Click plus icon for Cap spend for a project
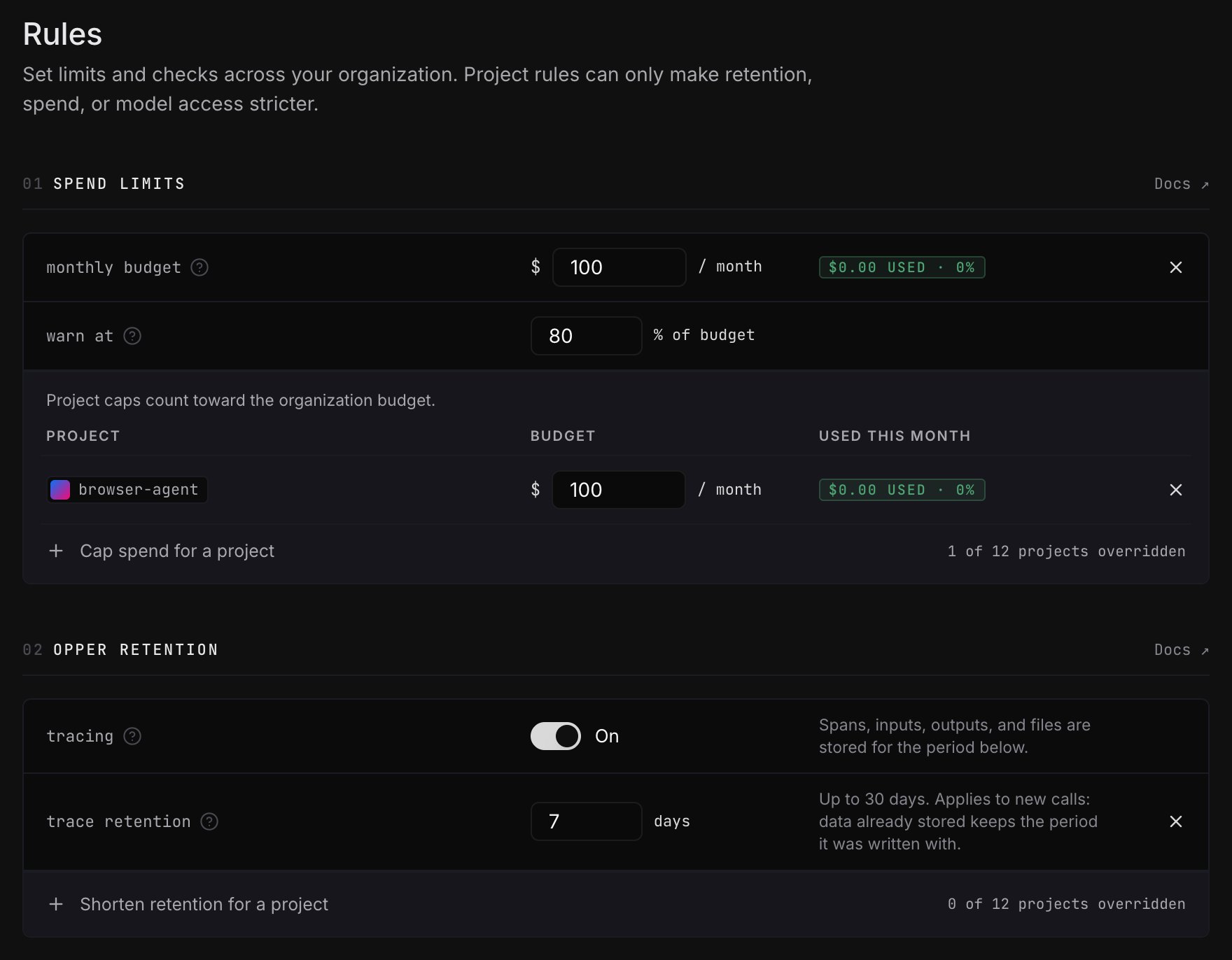 56,551
